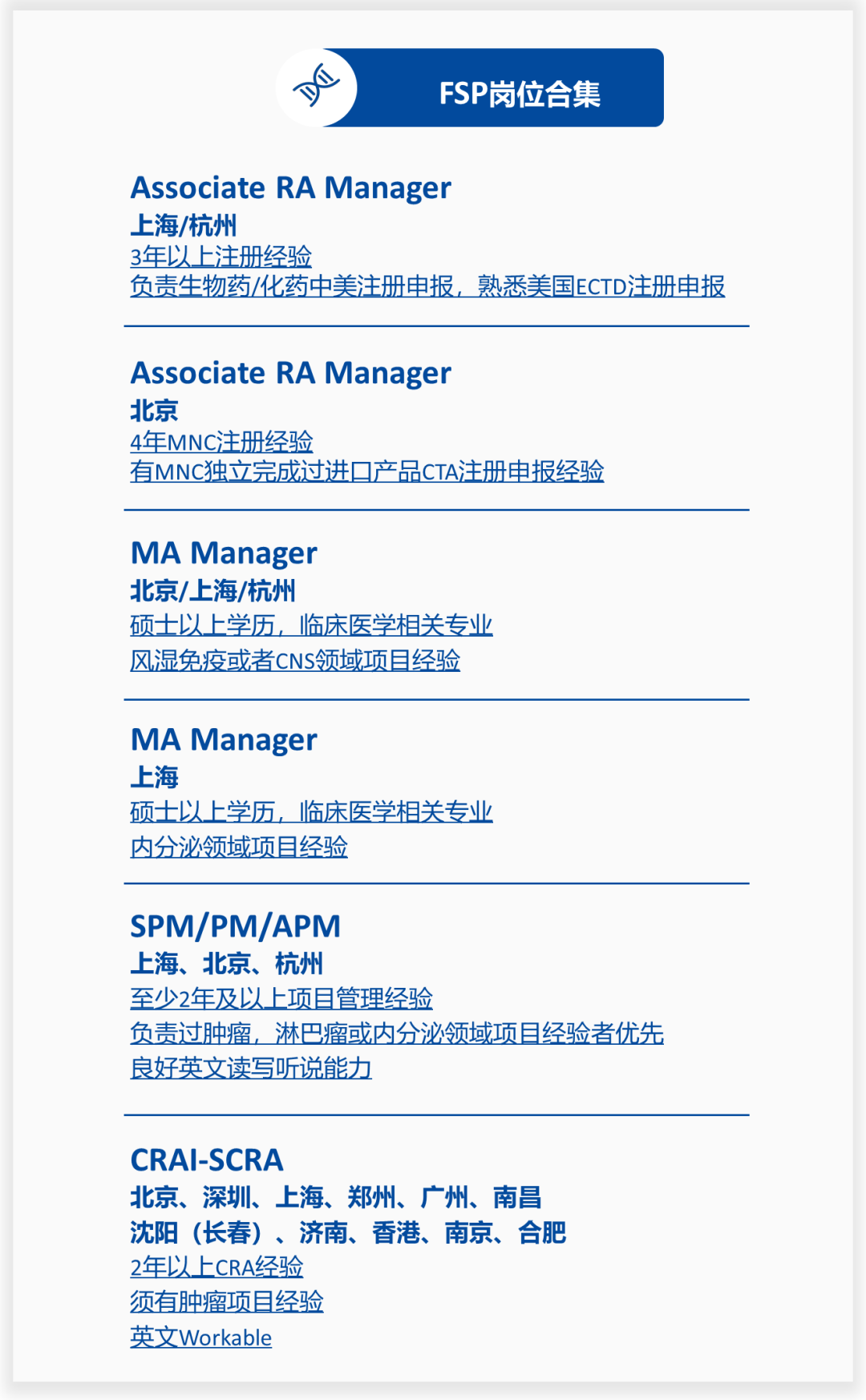This screenshot has height=1400, width=866.
Task: Open the 3年以上注册经验 link
Action: [x=221, y=257]
